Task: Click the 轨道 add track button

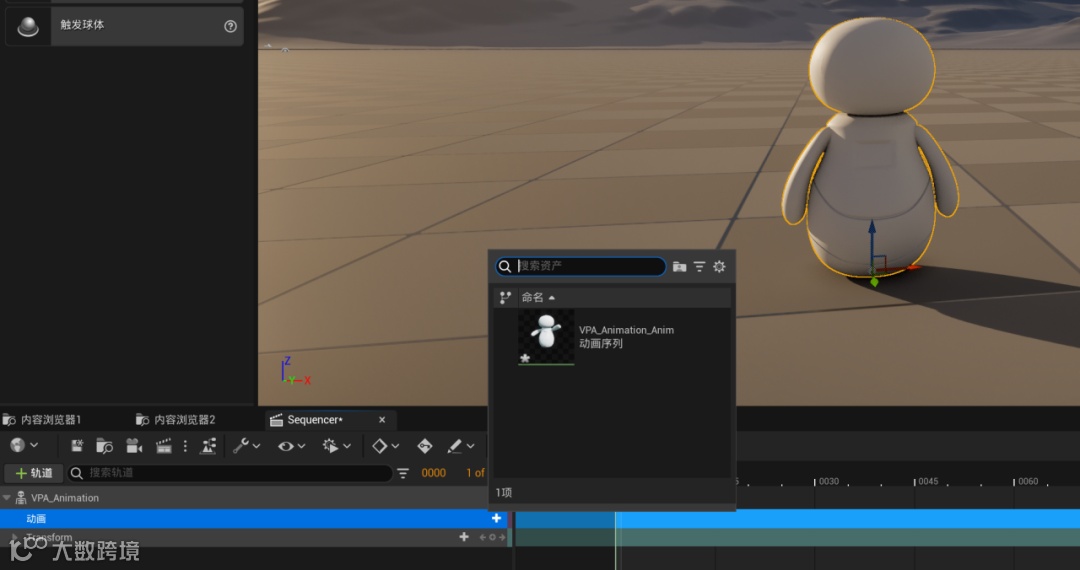Action: tap(34, 473)
